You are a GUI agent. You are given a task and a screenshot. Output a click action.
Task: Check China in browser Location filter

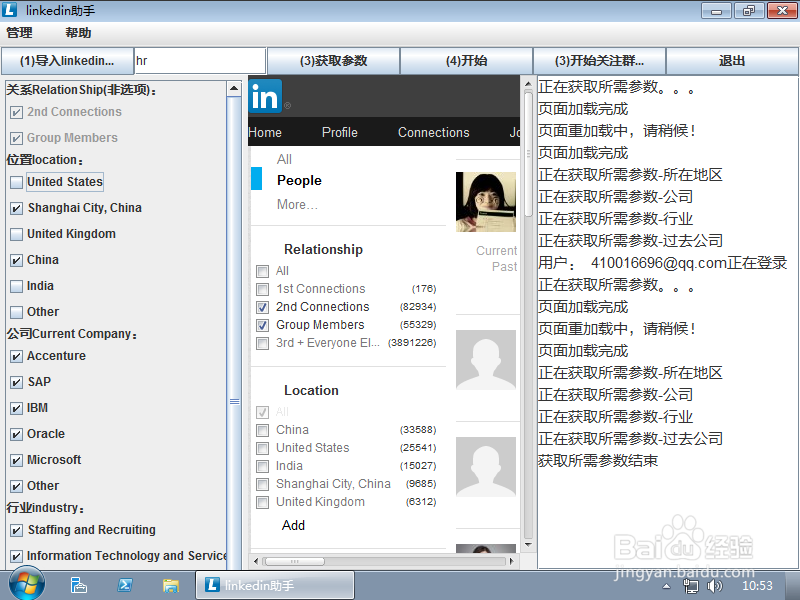[262, 430]
